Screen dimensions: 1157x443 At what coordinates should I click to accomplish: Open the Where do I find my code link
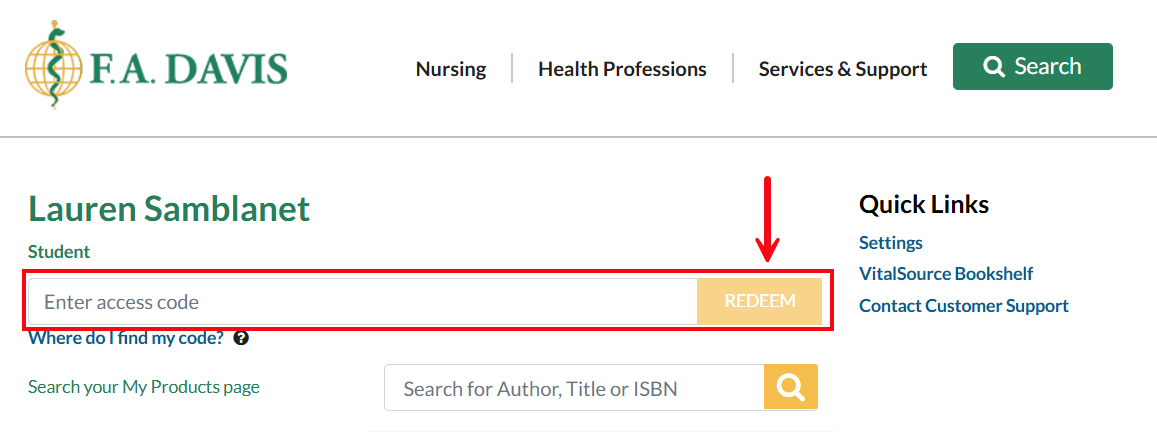(x=126, y=338)
